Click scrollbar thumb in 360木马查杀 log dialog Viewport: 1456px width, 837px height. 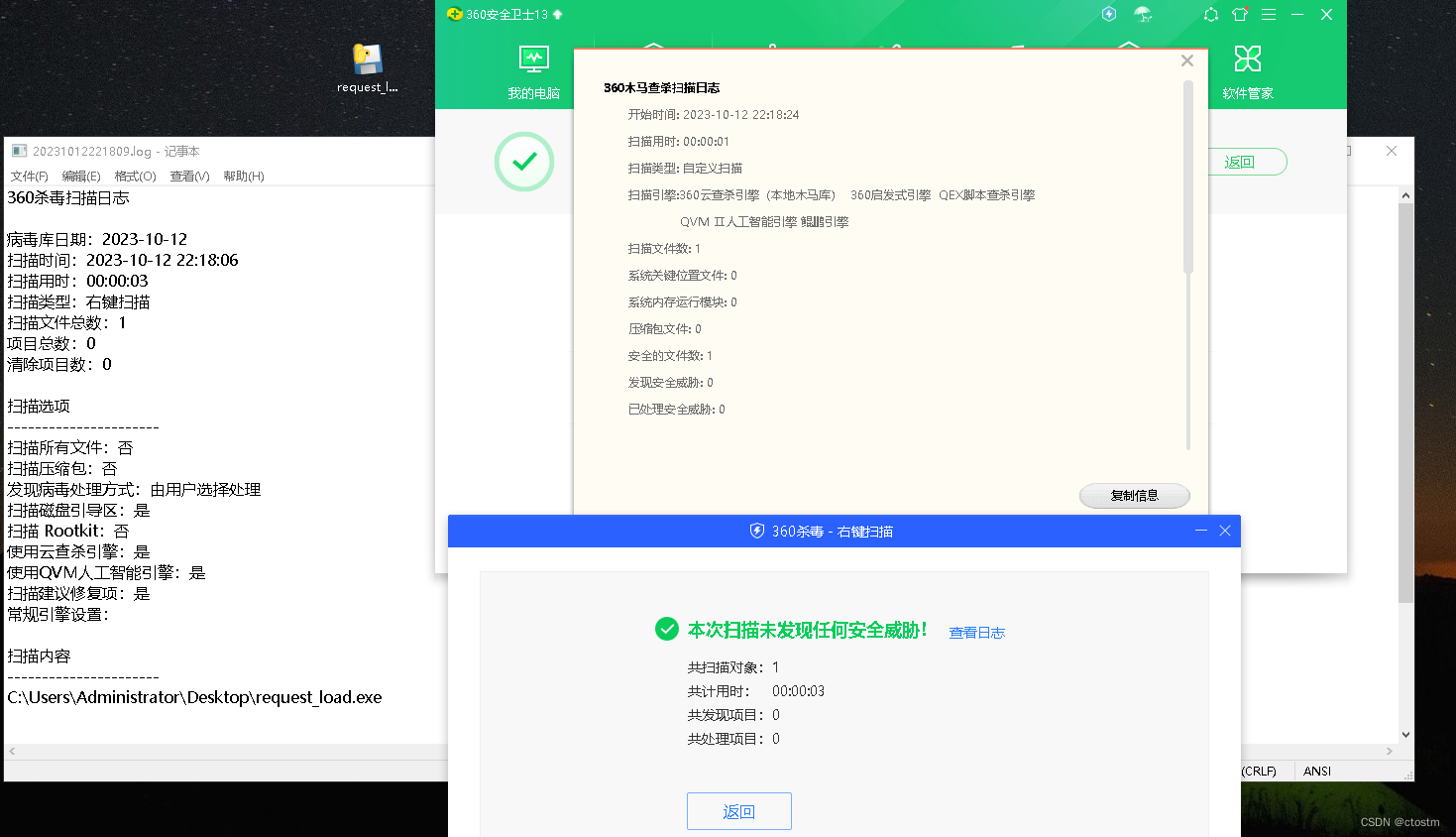[x=1187, y=177]
